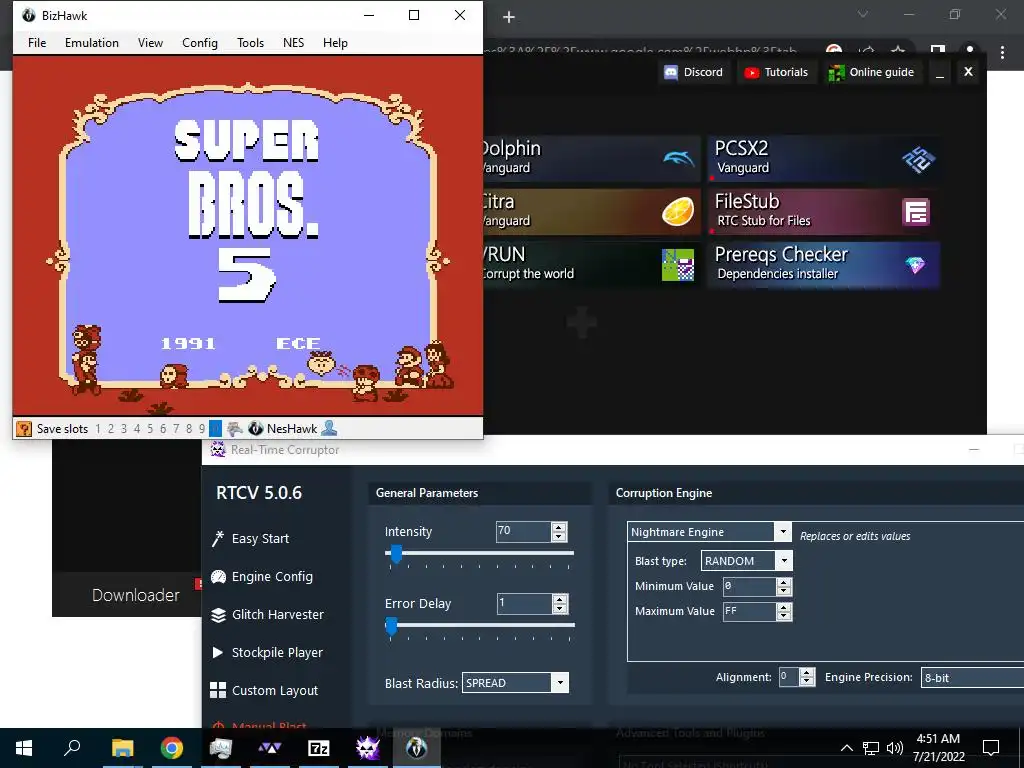1024x768 pixels.
Task: Select save slot 9 in BizHawk
Action: 202,429
